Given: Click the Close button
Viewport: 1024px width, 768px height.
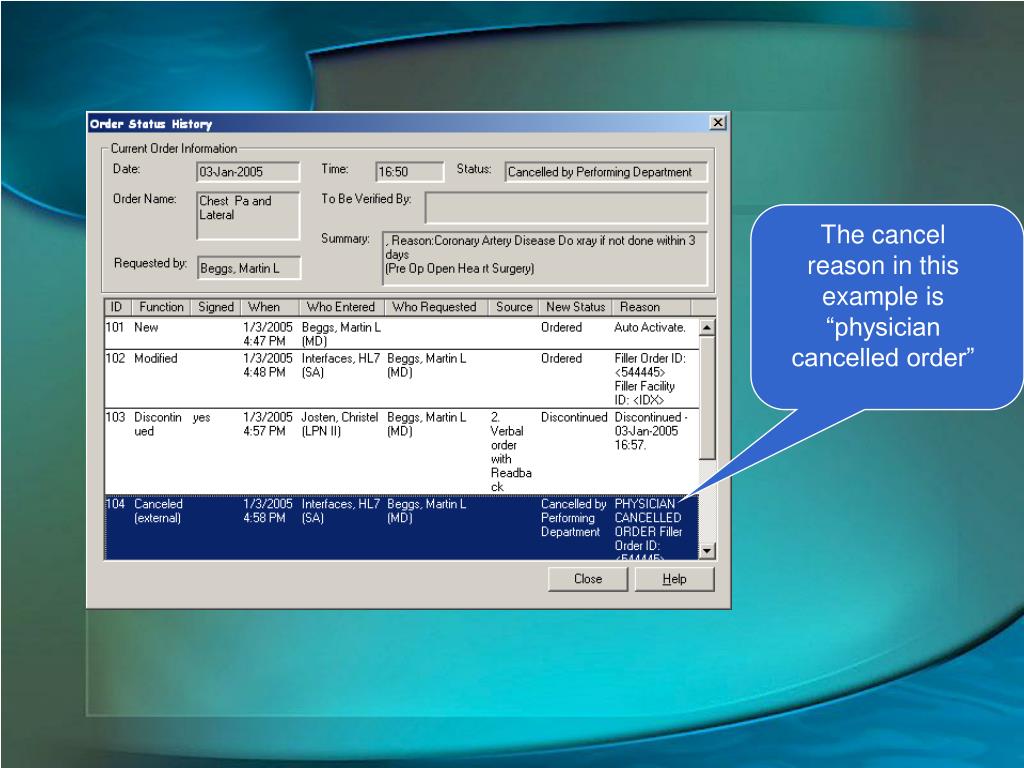Looking at the screenshot, I should click(587, 579).
